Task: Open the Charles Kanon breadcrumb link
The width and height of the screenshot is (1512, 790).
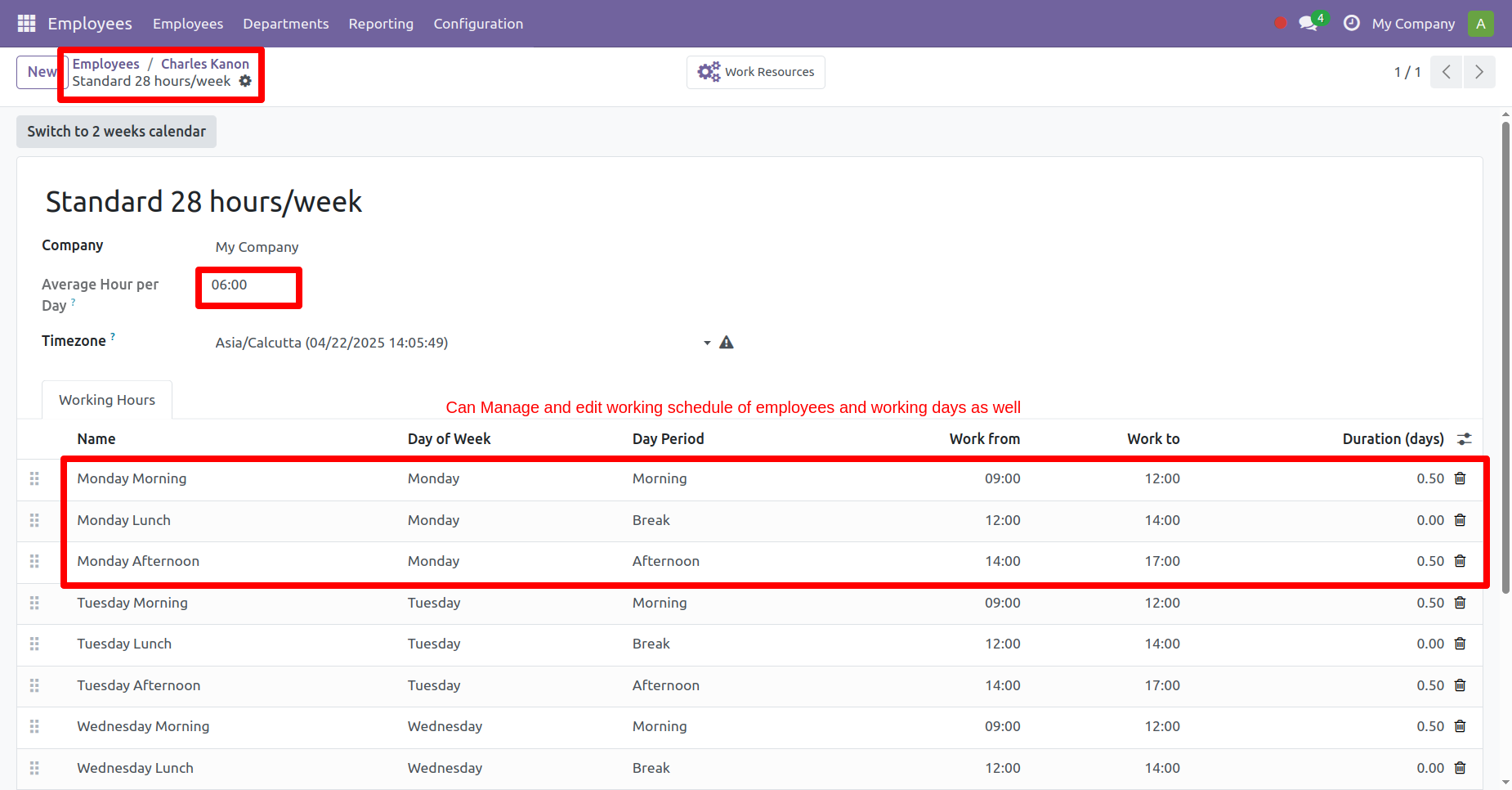Action: tap(204, 63)
